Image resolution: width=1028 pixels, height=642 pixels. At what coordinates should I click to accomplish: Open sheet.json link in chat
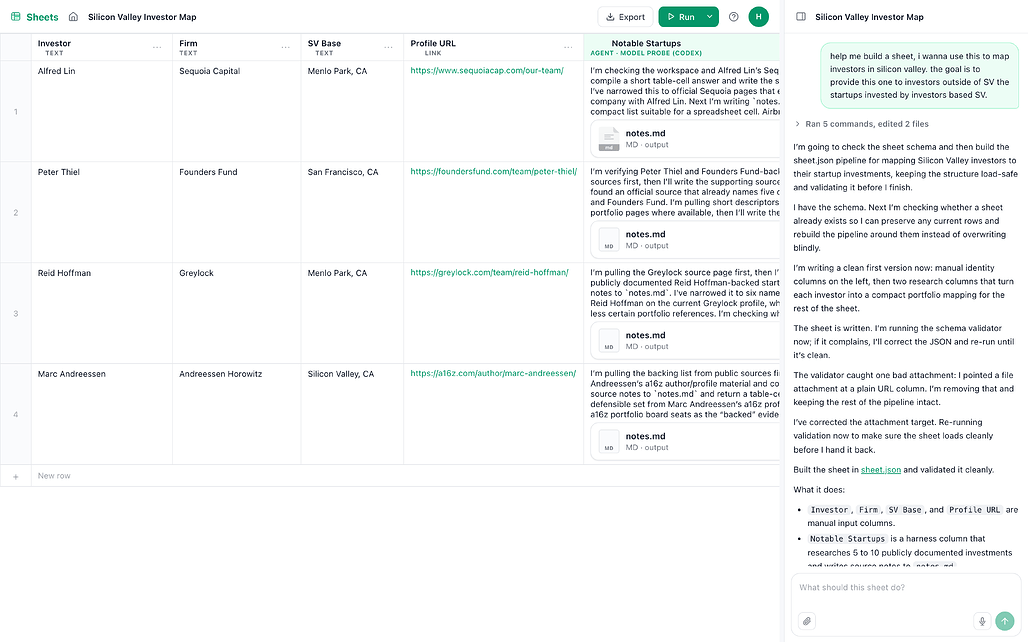click(x=880, y=470)
